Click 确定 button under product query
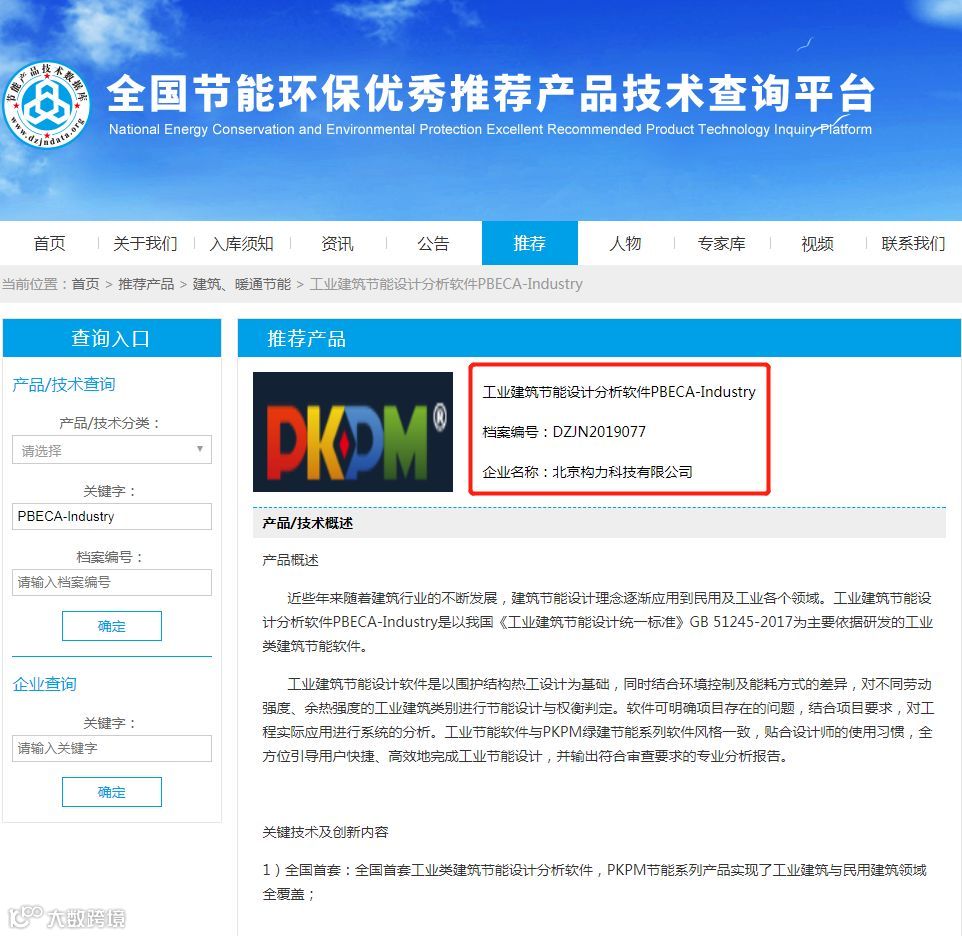Image resolution: width=962 pixels, height=936 pixels. pyautogui.click(x=112, y=626)
